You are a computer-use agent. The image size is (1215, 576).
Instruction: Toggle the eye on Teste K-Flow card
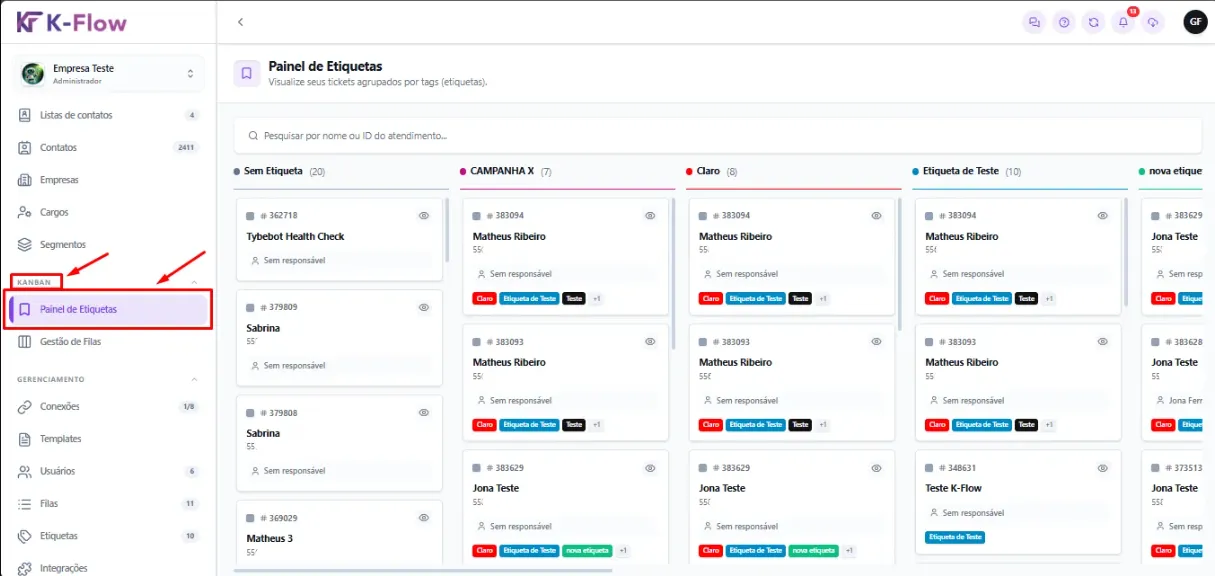click(1102, 468)
